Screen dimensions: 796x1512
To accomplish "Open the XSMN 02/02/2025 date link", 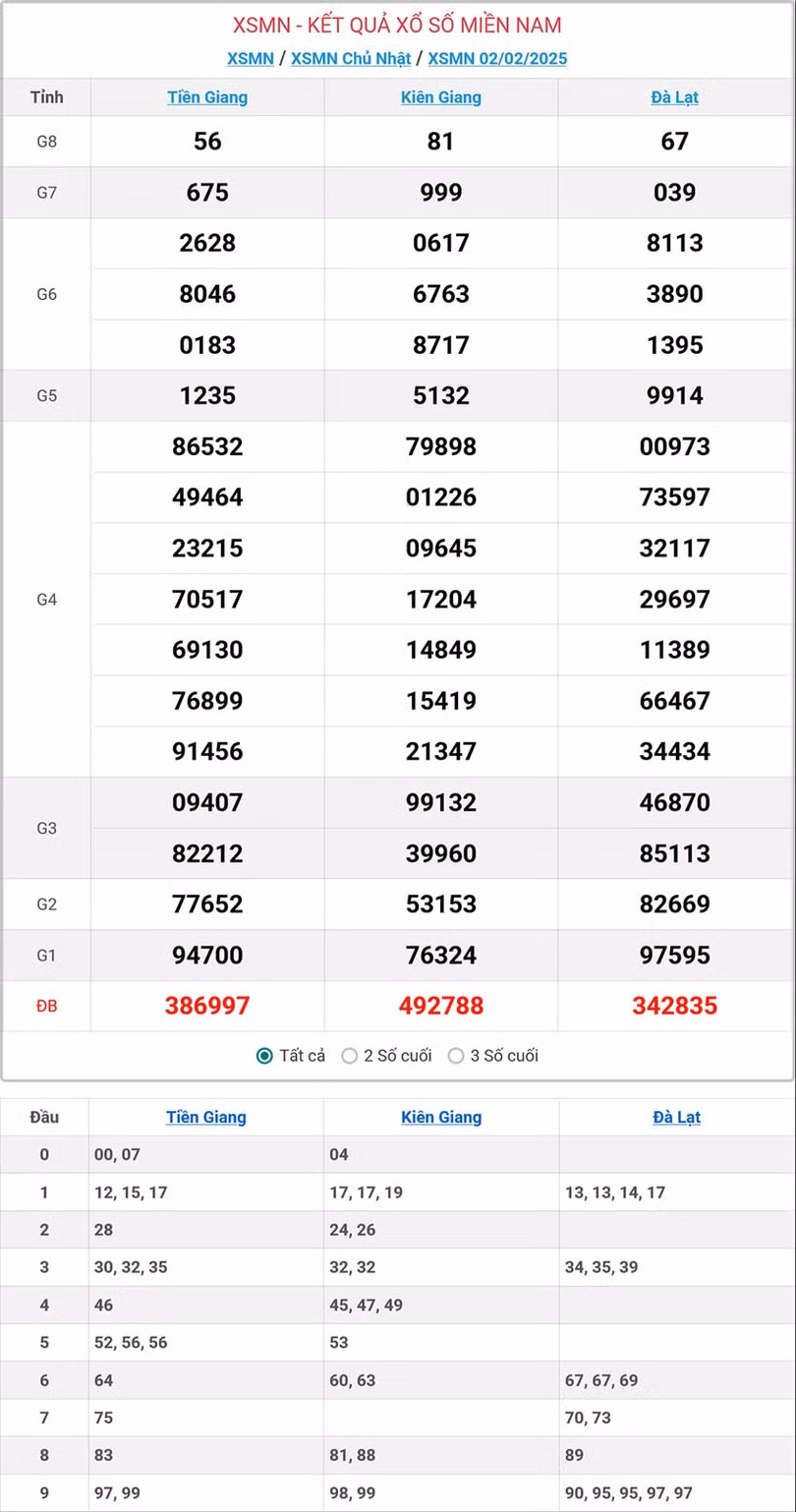I will pos(497,58).
